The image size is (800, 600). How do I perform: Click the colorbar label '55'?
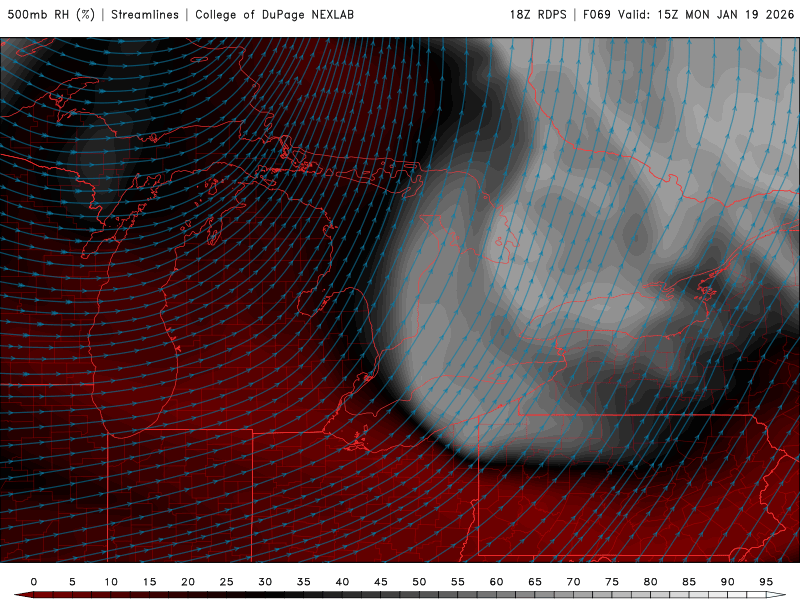pos(458,582)
